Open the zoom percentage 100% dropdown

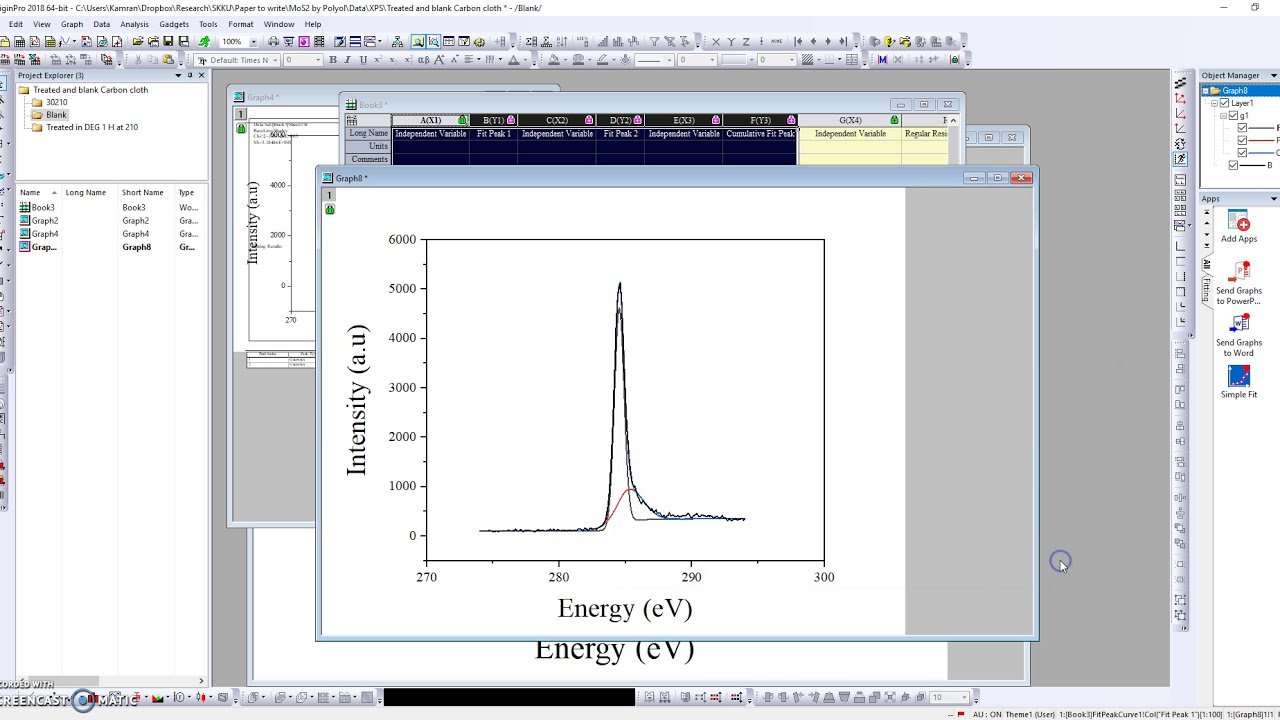253,41
